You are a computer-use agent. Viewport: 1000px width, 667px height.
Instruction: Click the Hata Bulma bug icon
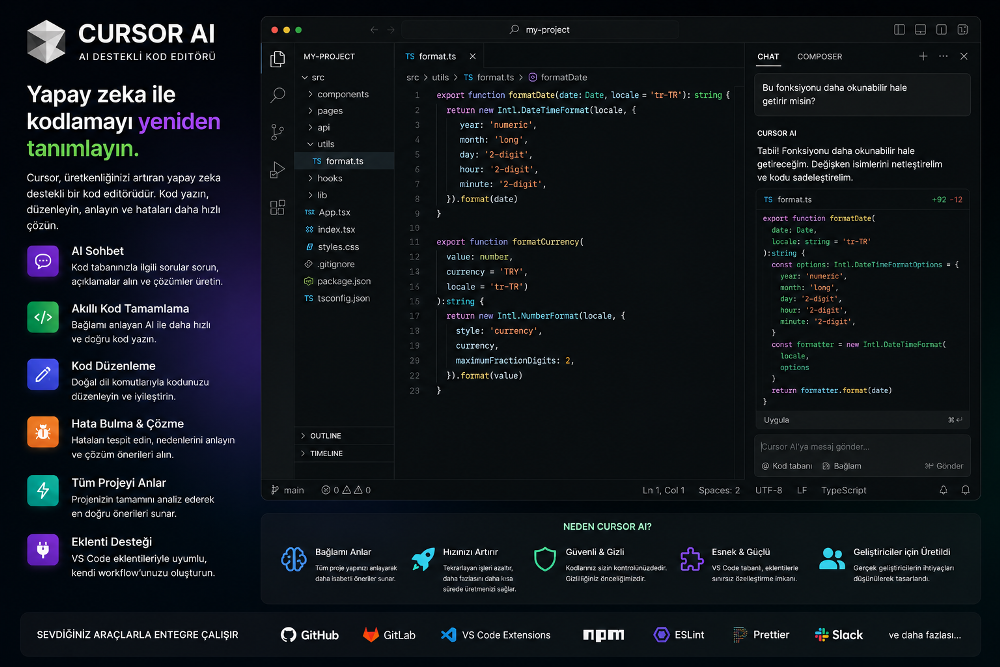tap(43, 432)
